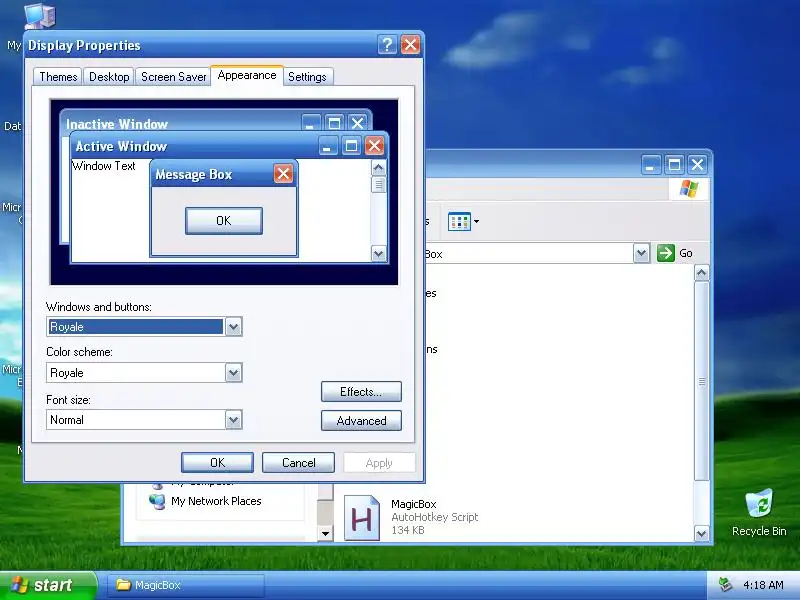Click the greyed-out Apply button
800x600 pixels.
379,463
